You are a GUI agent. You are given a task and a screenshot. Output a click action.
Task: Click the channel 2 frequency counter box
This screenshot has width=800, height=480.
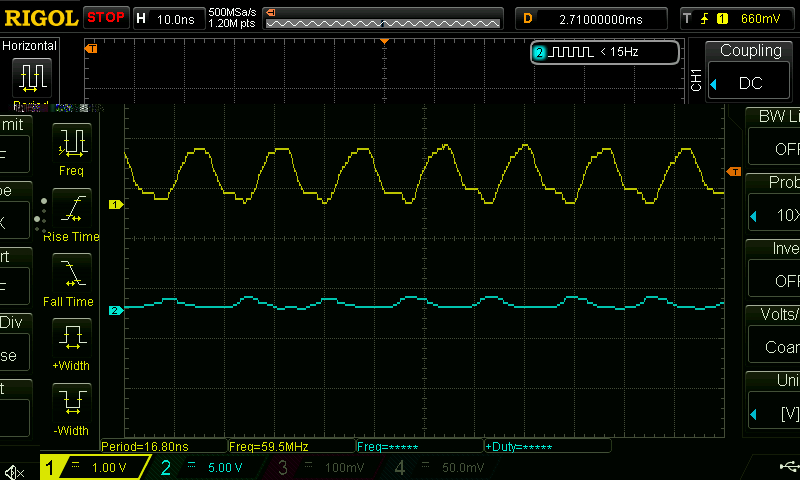pyautogui.click(x=605, y=52)
